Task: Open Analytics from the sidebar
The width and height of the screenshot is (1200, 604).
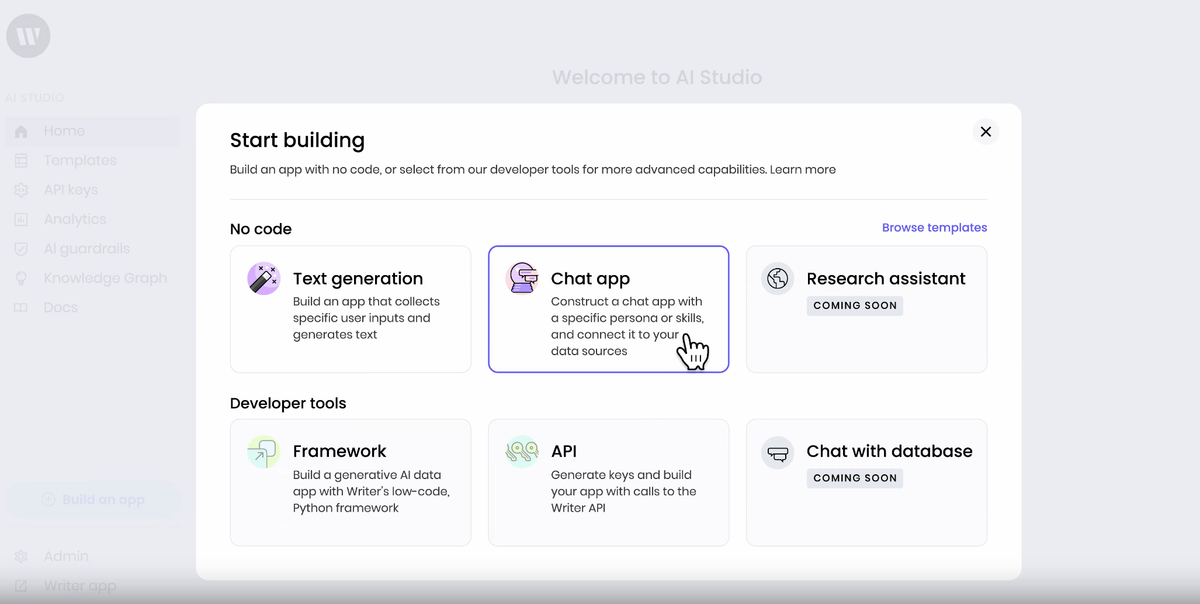Action: point(74,219)
